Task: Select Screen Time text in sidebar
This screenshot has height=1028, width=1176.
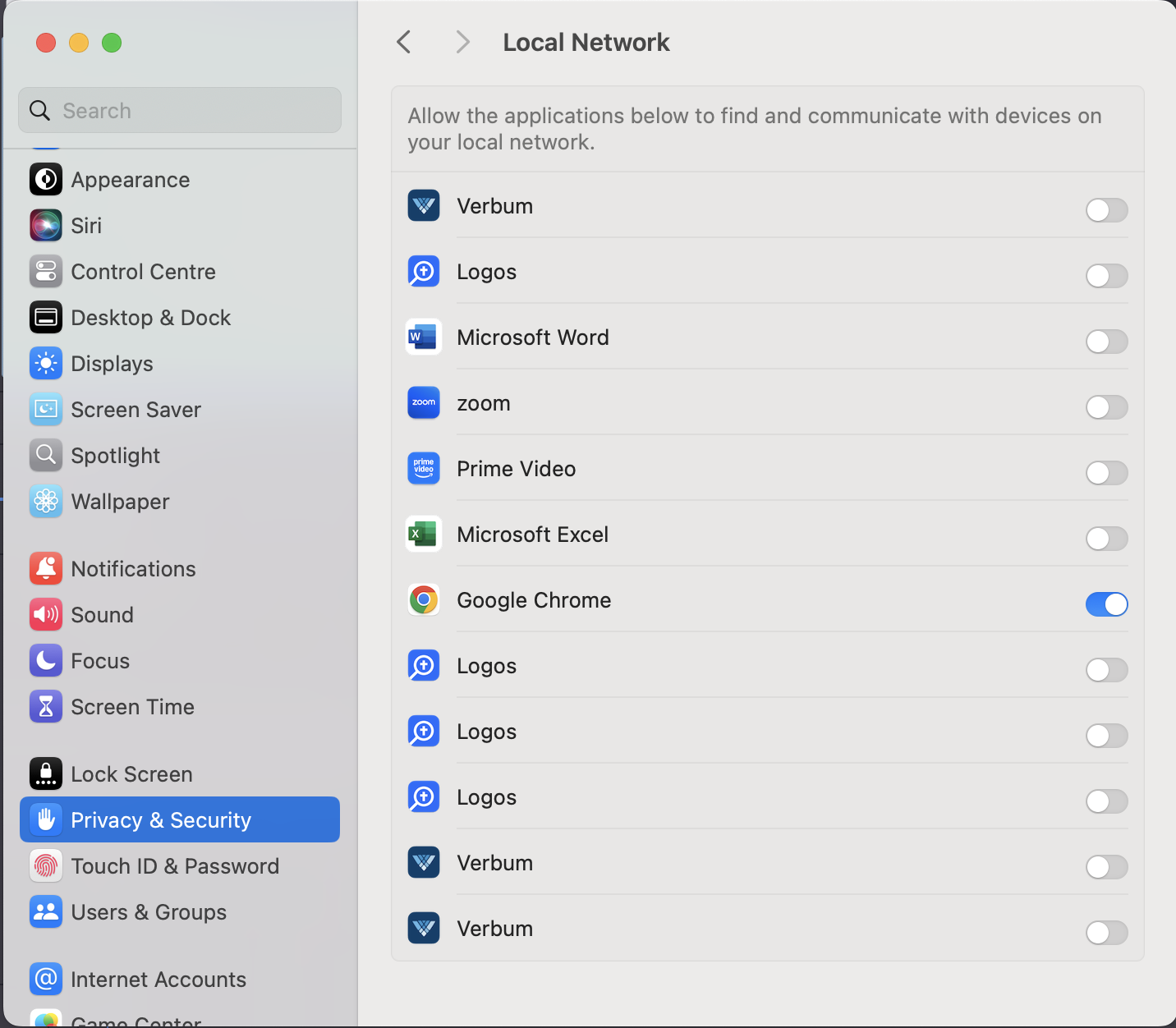Action: [x=133, y=707]
